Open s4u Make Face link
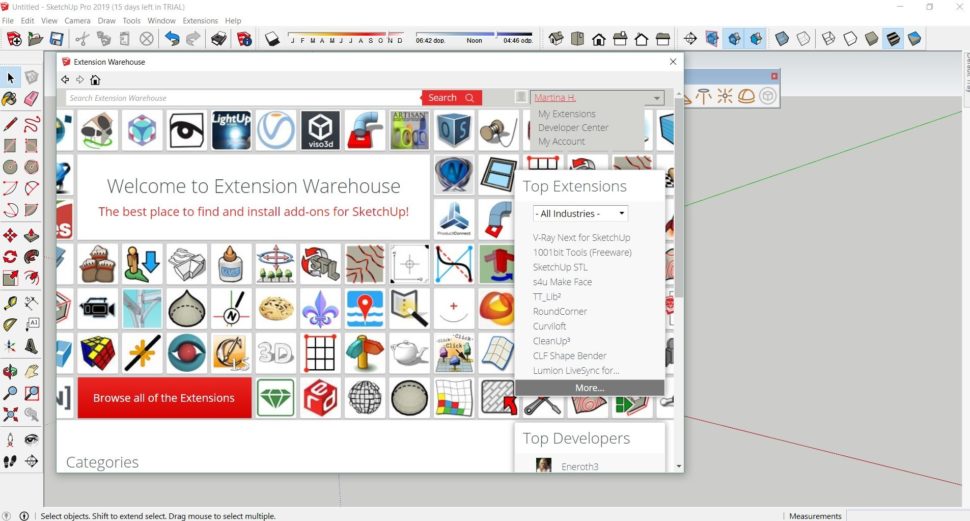 [x=562, y=282]
